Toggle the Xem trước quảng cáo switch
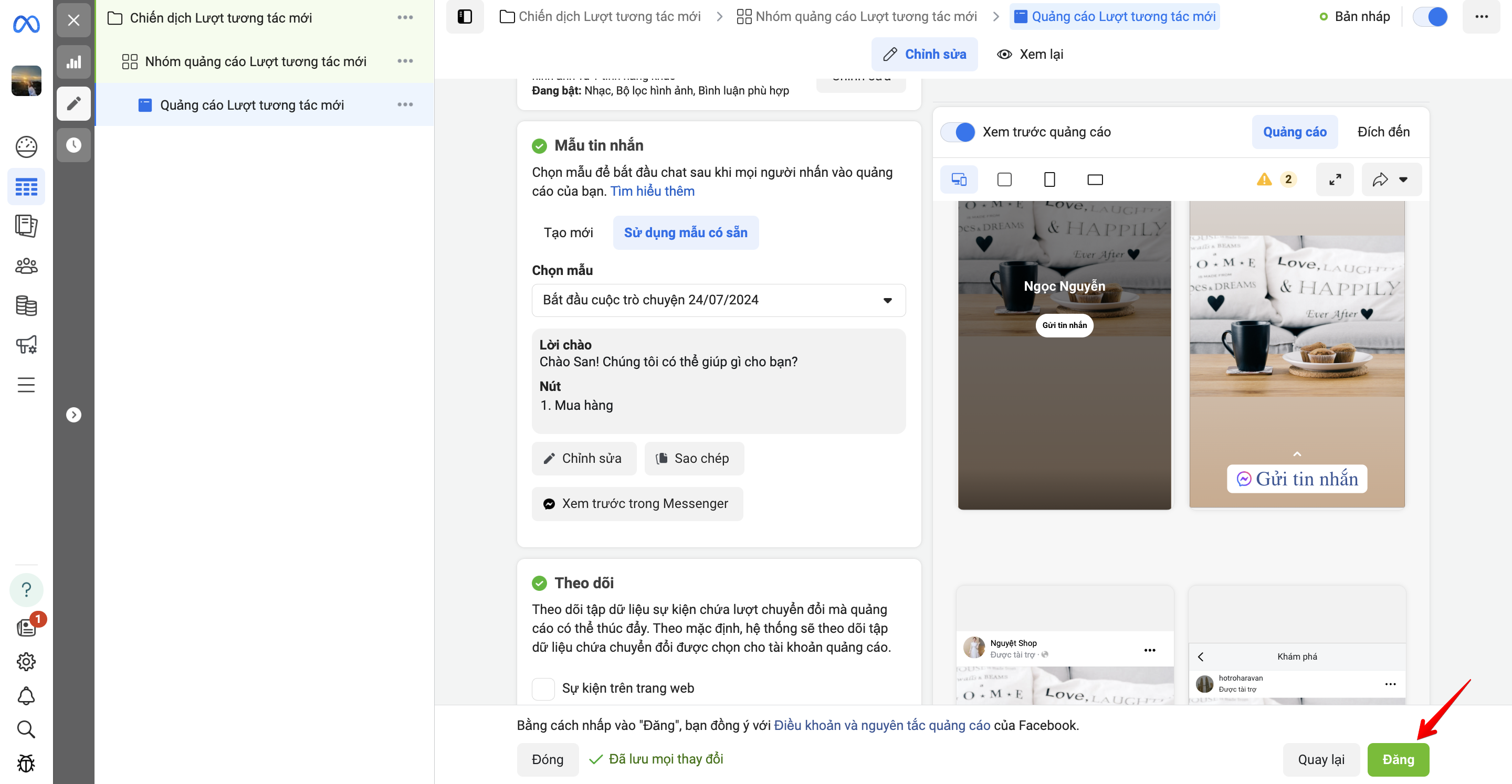 click(x=958, y=132)
